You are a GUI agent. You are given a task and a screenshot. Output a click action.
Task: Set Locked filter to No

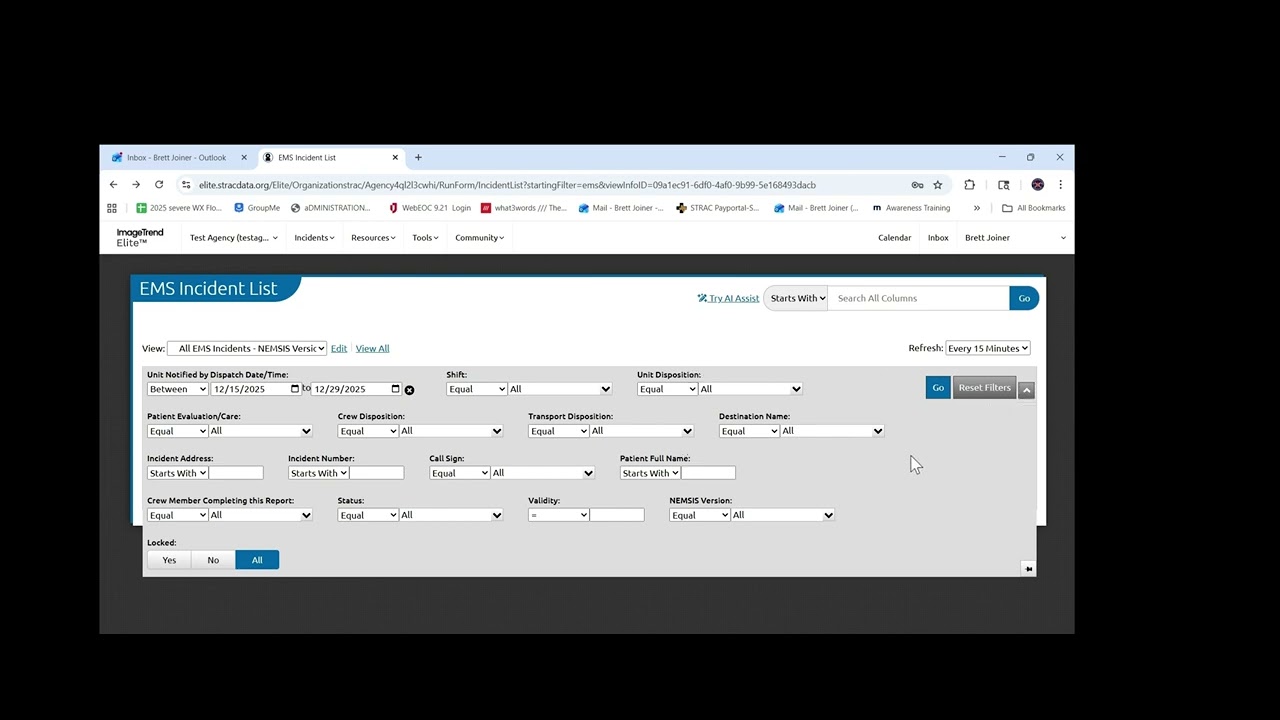coord(213,560)
